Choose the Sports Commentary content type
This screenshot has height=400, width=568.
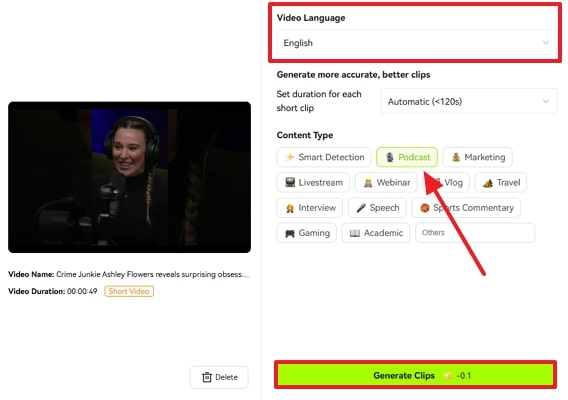[x=466, y=208]
